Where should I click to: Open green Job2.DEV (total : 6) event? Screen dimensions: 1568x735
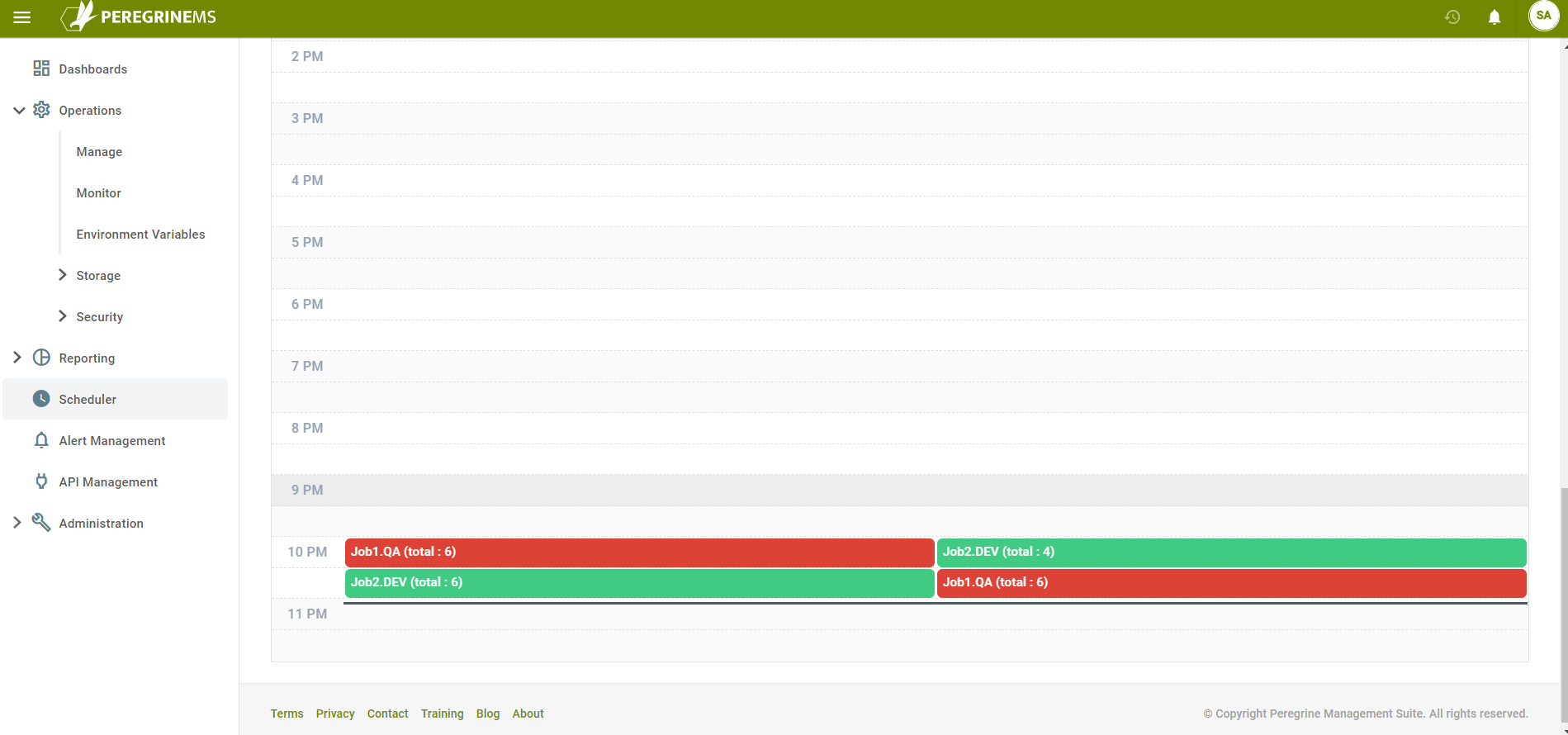(x=639, y=583)
